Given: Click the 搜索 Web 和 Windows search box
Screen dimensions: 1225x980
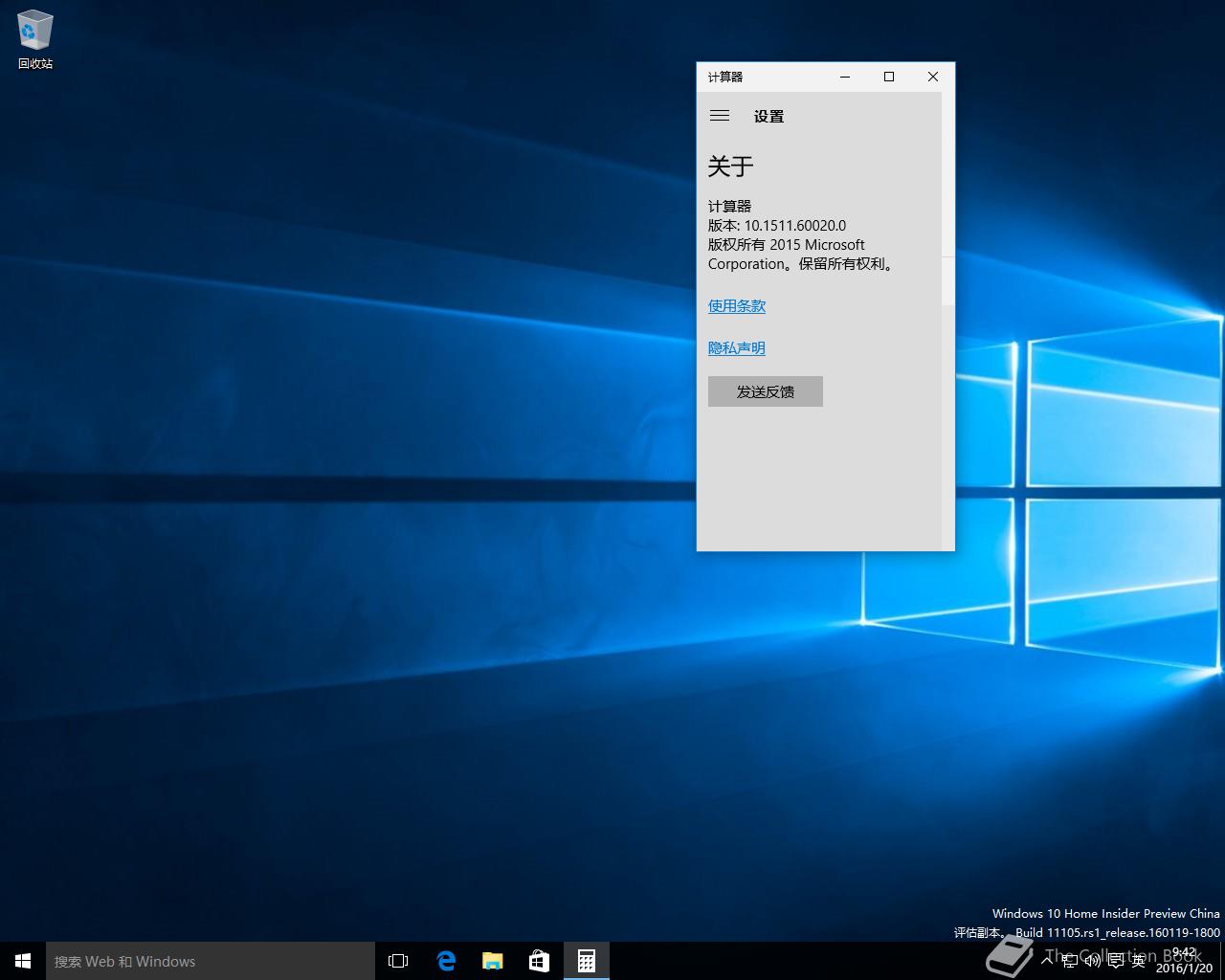Looking at the screenshot, I should tap(211, 961).
